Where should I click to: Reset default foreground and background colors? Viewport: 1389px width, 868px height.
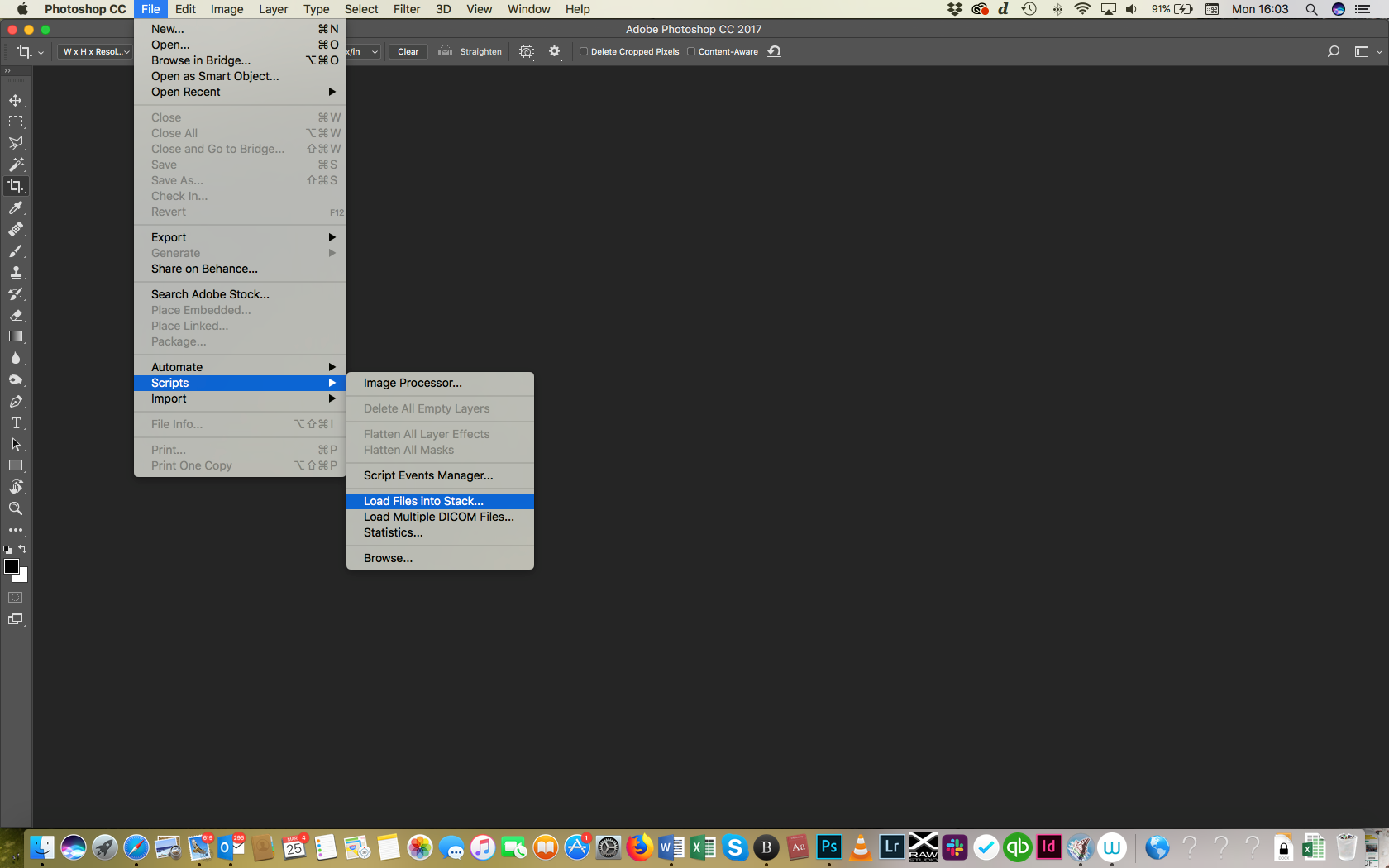coord(7,549)
